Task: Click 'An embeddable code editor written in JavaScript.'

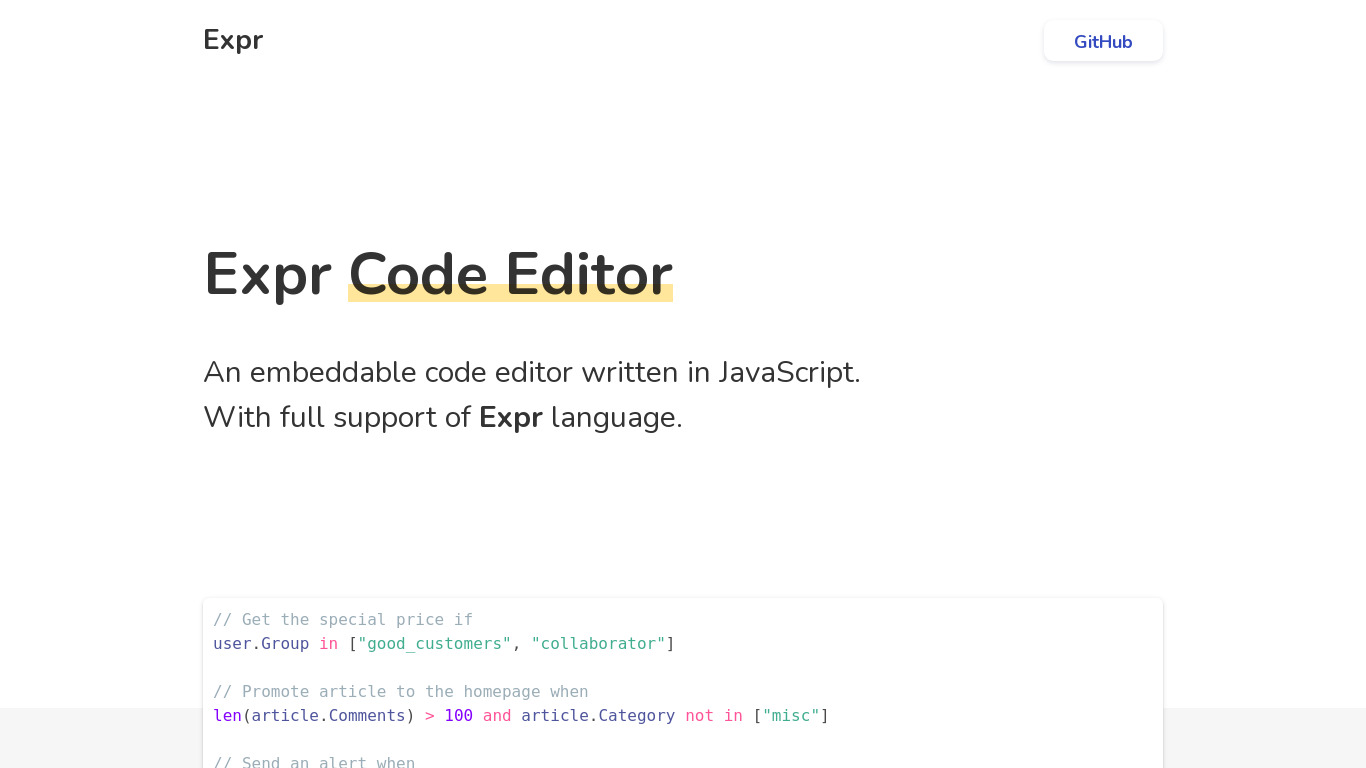Action: coord(532,372)
